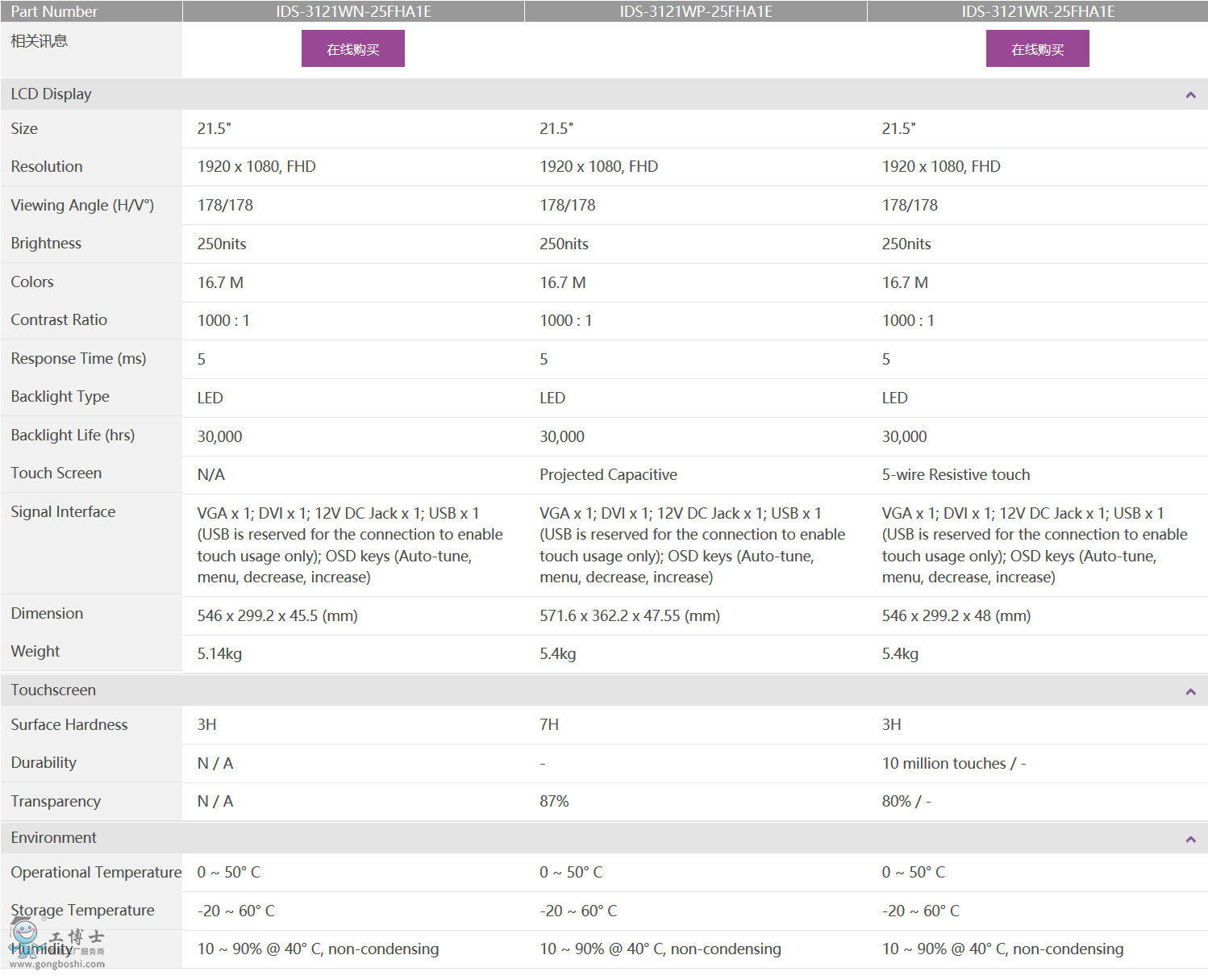1208x980 pixels.
Task: Select the IDS-3121WP-25FHA1E column header
Action: [x=696, y=11]
